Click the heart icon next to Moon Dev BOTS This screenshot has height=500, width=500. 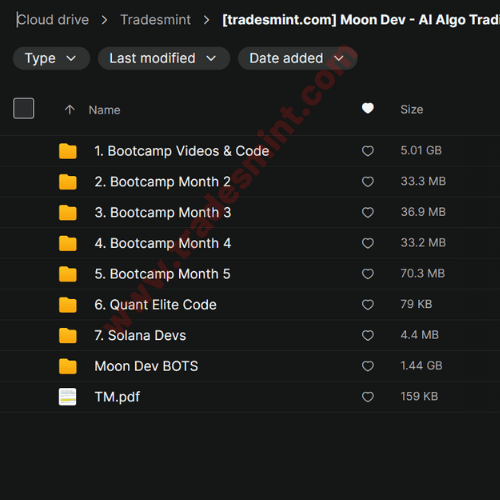(x=368, y=366)
